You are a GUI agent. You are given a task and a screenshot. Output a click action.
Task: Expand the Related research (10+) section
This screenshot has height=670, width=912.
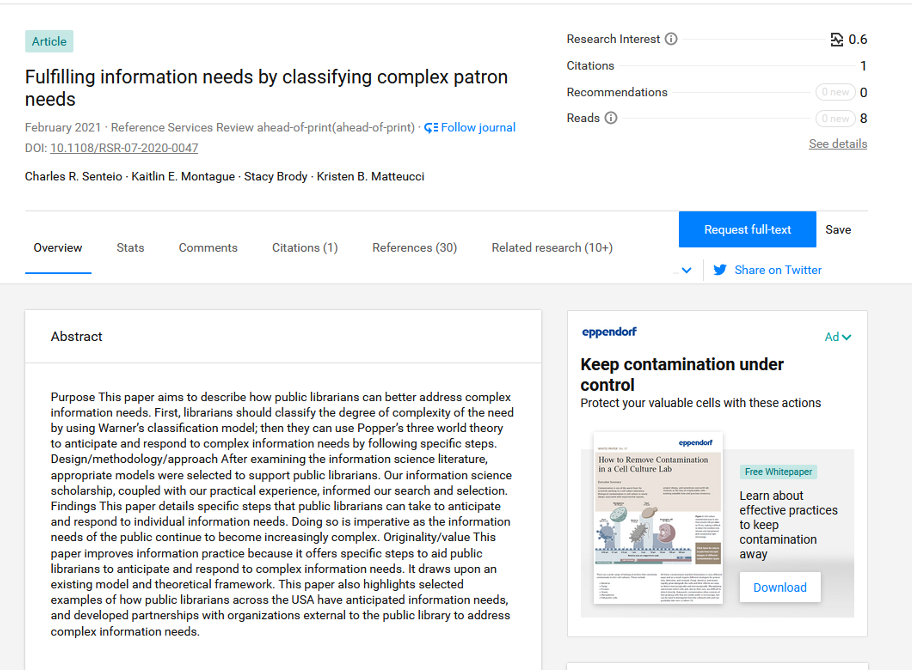pos(551,247)
